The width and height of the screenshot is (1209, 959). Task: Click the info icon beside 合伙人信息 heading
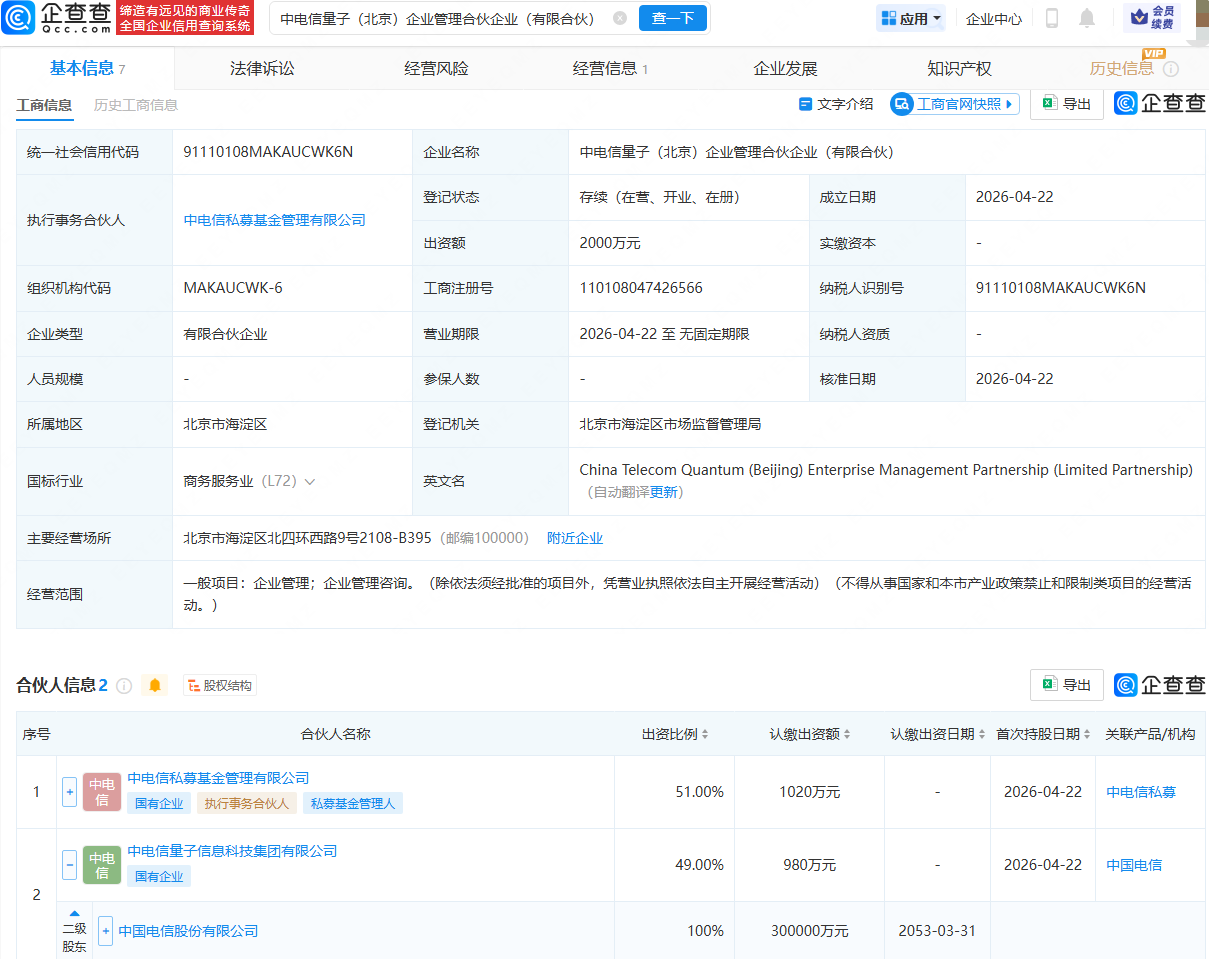(124, 685)
